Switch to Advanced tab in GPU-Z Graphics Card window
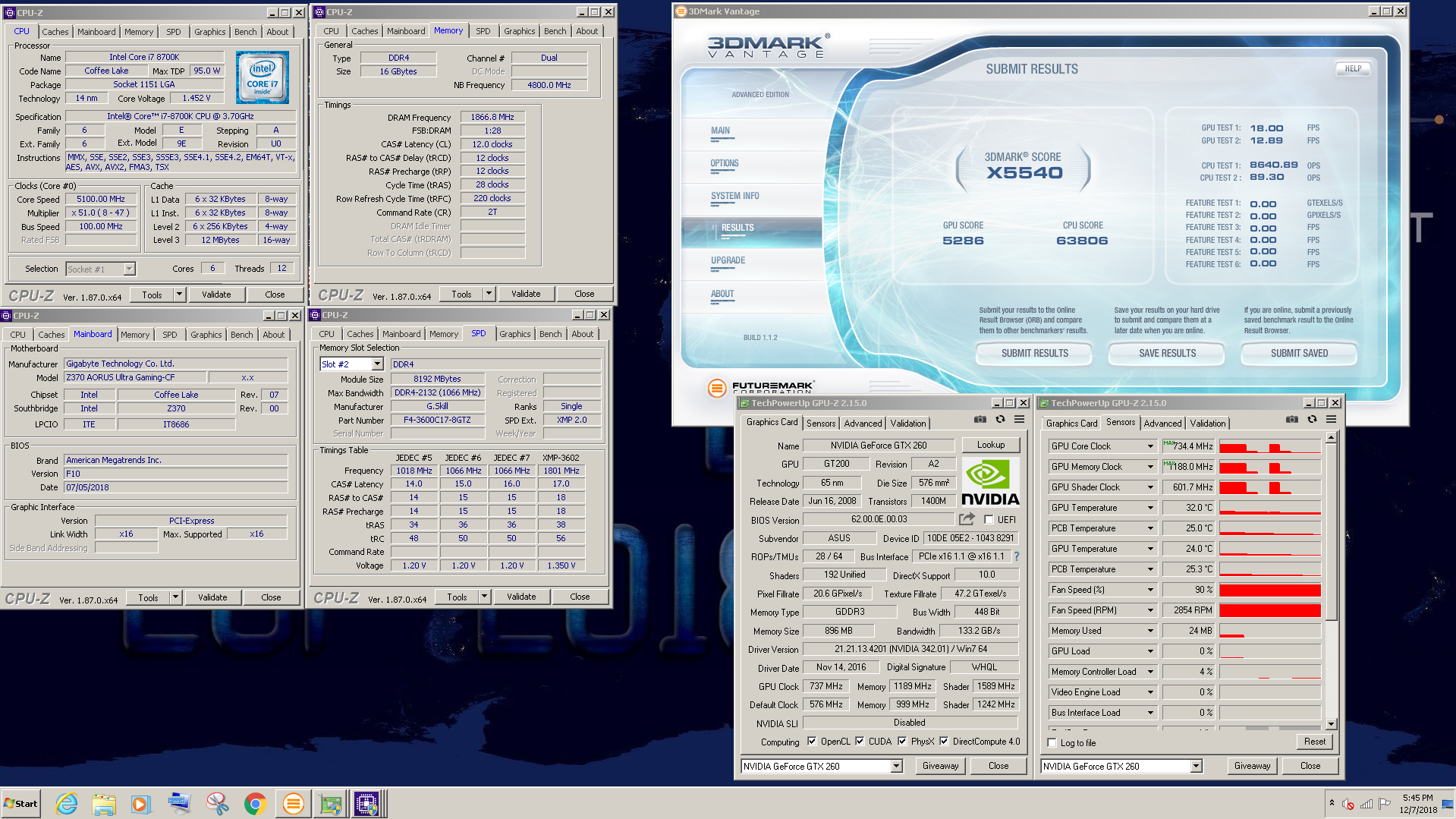Image resolution: width=1456 pixels, height=819 pixels. click(x=863, y=424)
